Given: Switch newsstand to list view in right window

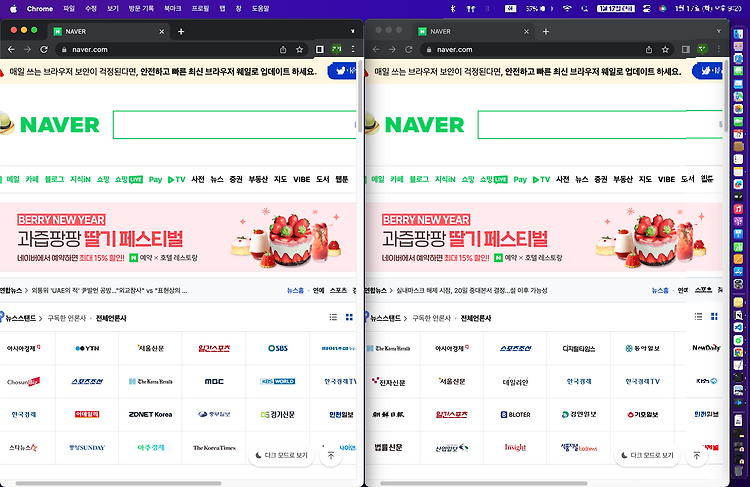Looking at the screenshot, I should (698, 317).
